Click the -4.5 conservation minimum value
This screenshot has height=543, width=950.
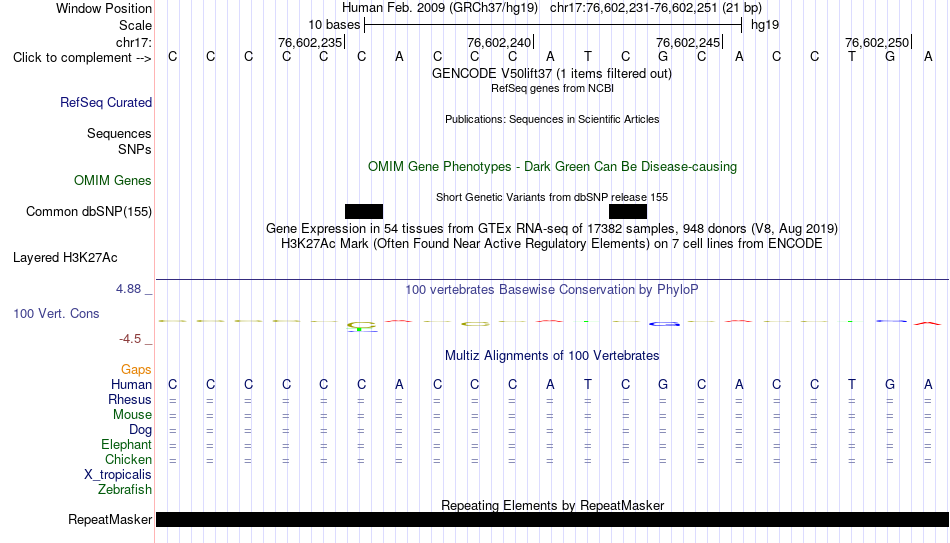(130, 339)
